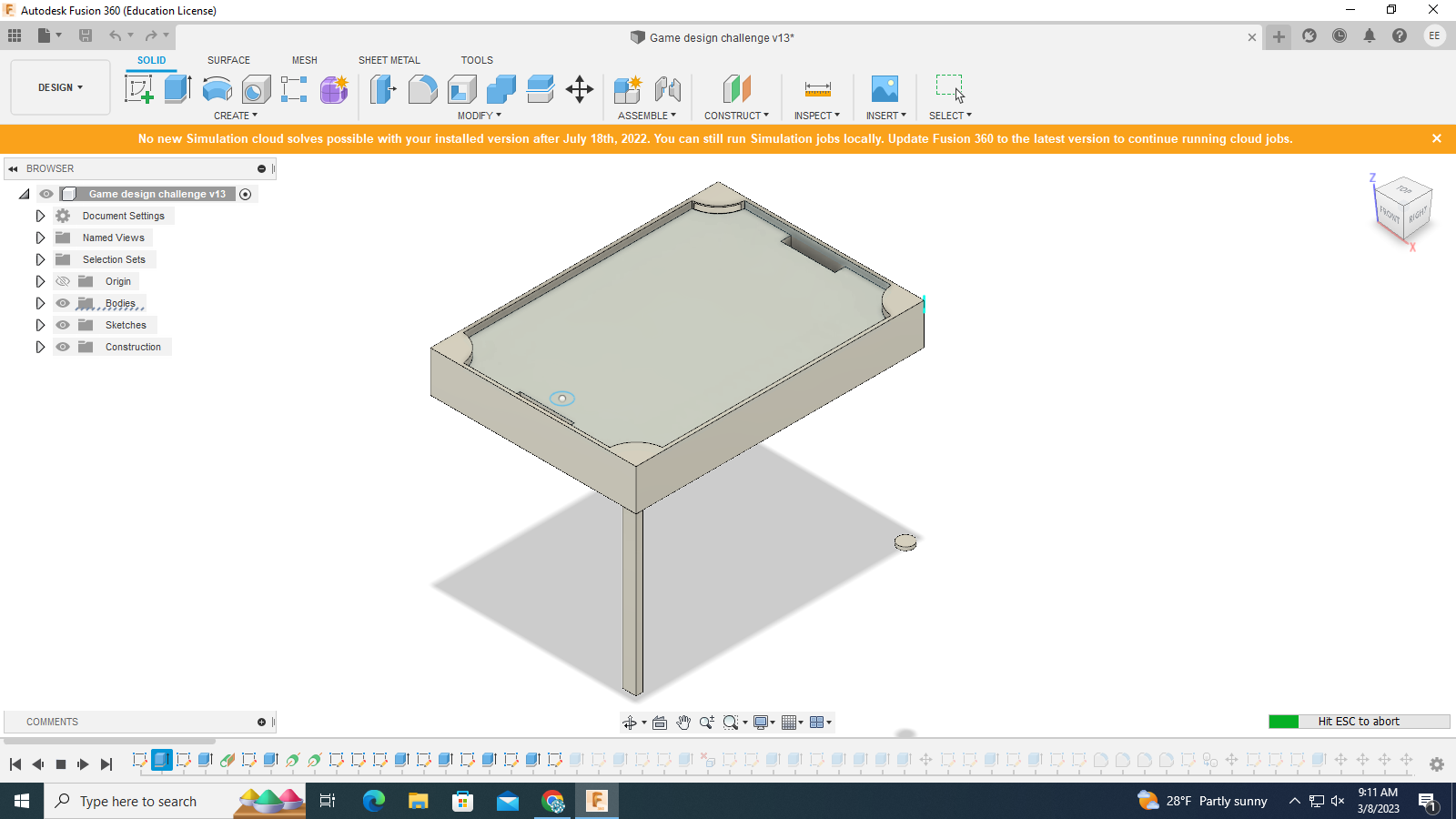Switch to the SHEET METAL tab
1456x819 pixels.
tap(389, 60)
